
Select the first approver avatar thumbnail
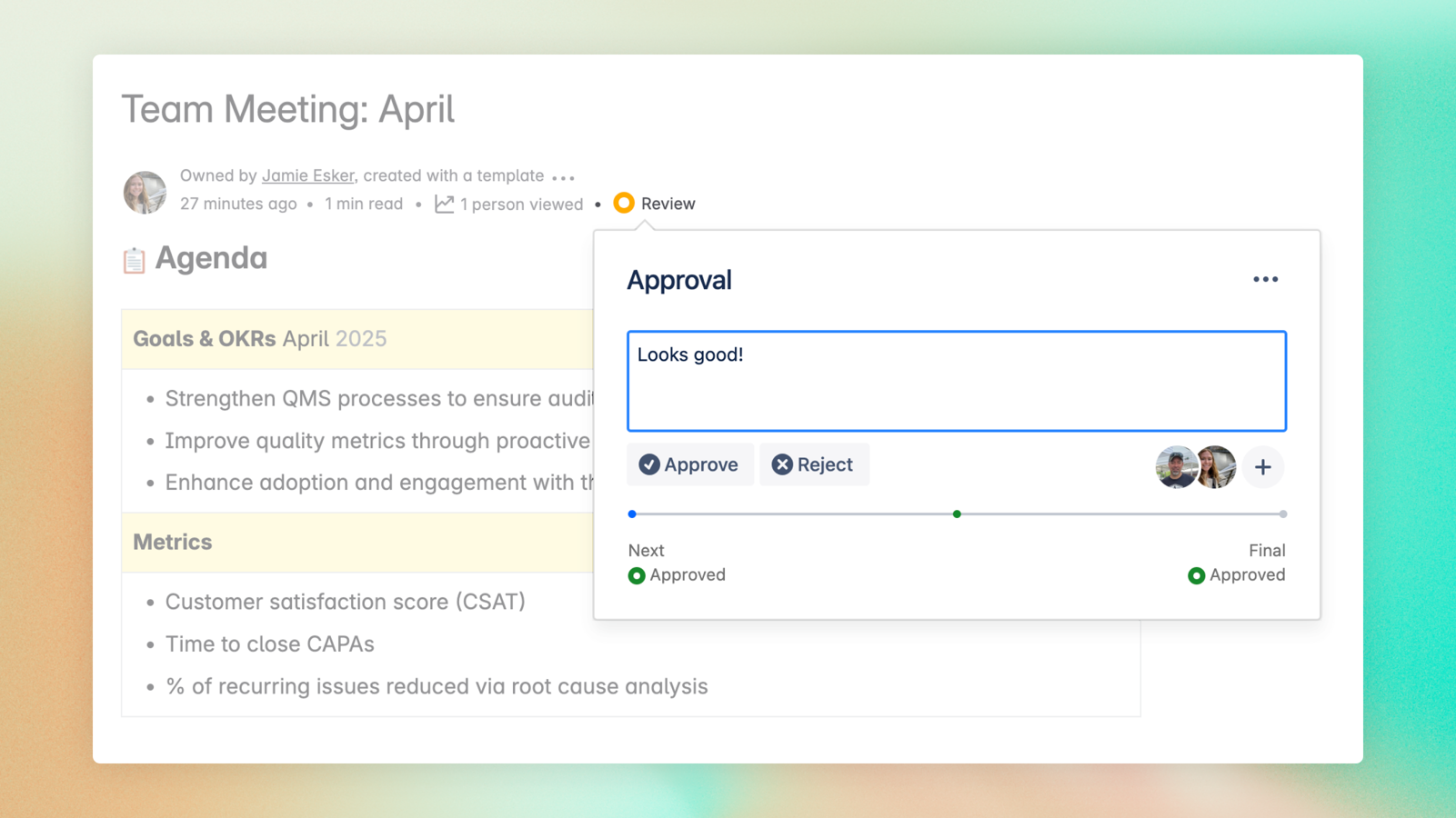pyautogui.click(x=1176, y=467)
